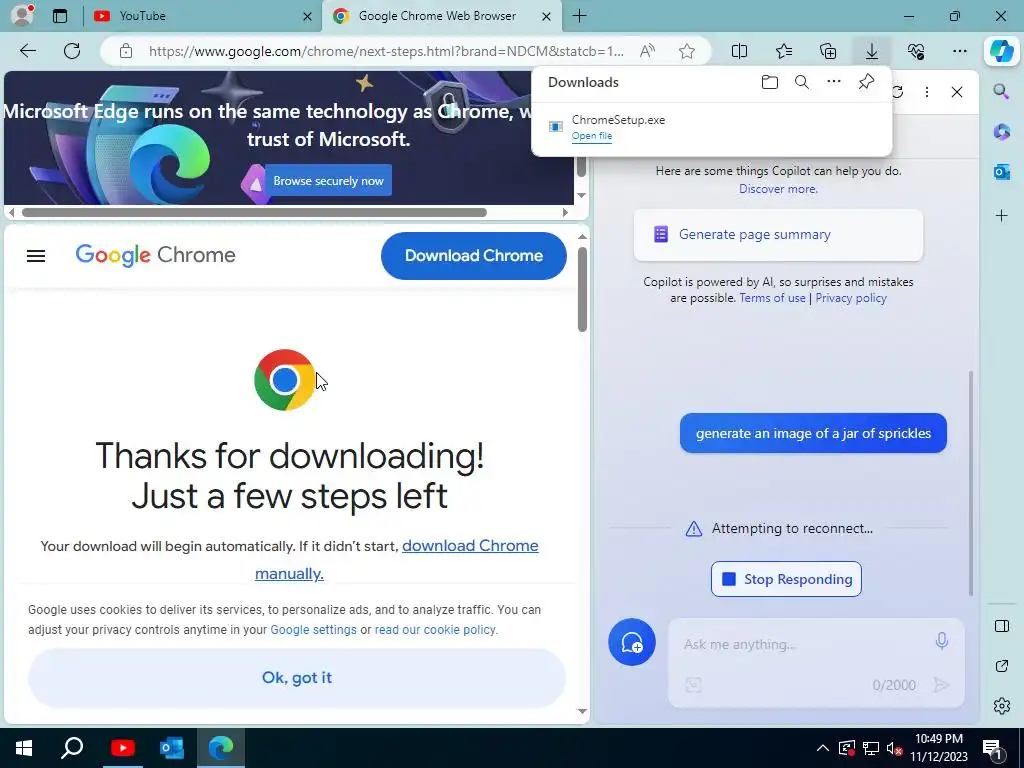Image resolution: width=1024 pixels, height=768 pixels.
Task: Click the Google Chrome logo text
Action: tap(155, 255)
